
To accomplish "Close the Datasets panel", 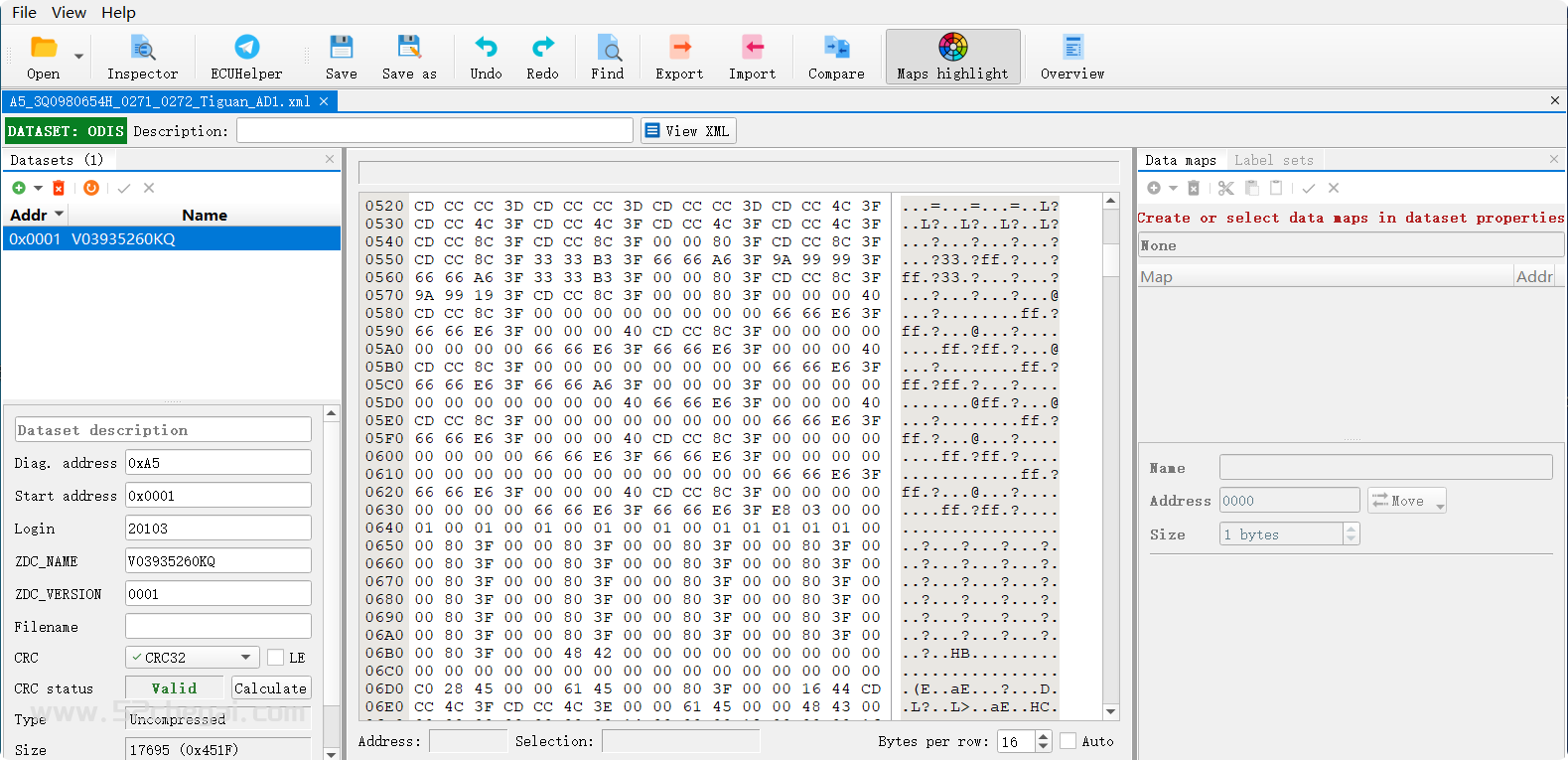I will pyautogui.click(x=330, y=159).
